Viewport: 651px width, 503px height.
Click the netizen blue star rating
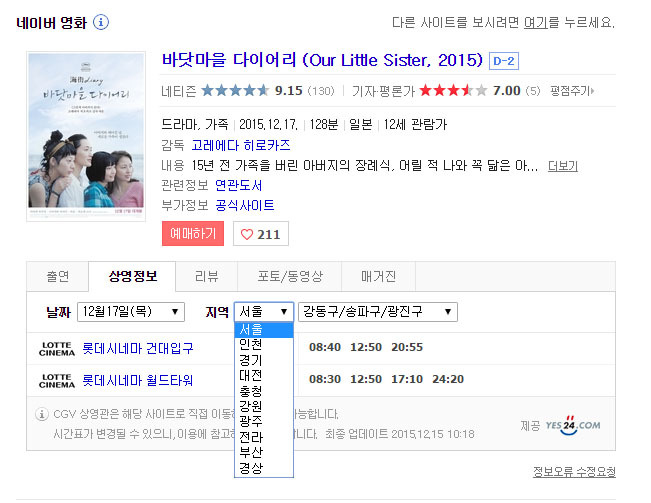point(235,90)
